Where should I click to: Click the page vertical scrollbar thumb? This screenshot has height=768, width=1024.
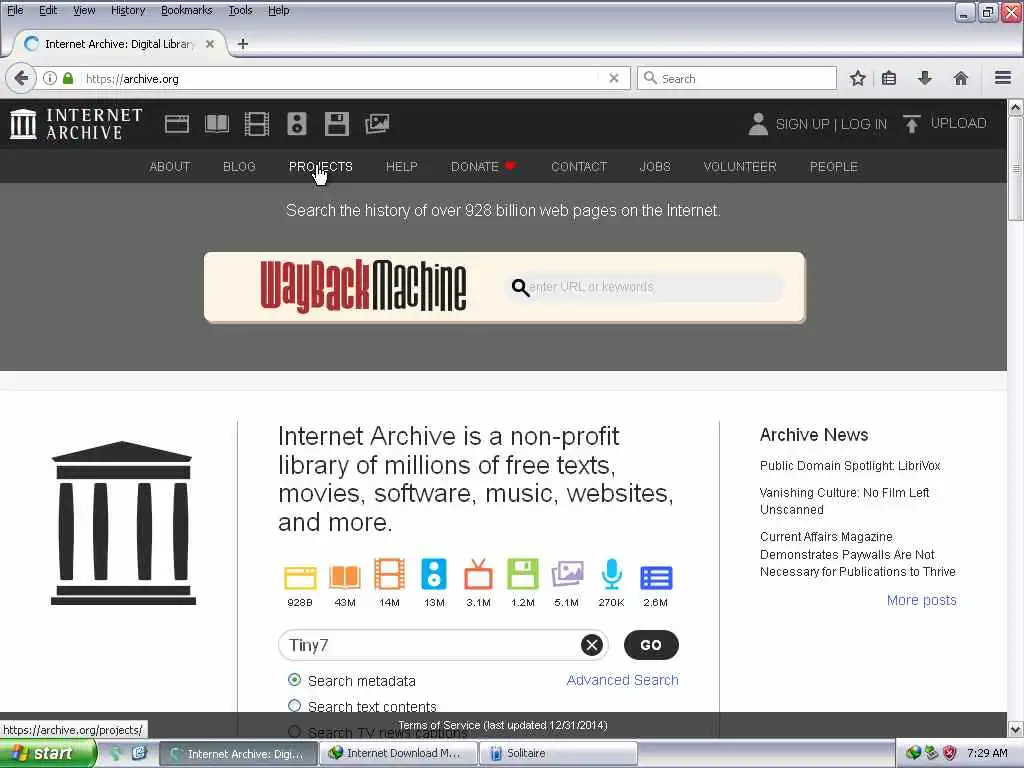[1015, 168]
